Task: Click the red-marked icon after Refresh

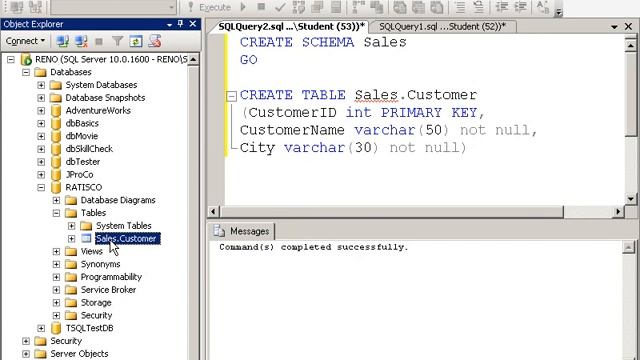Action: click(x=155, y=41)
